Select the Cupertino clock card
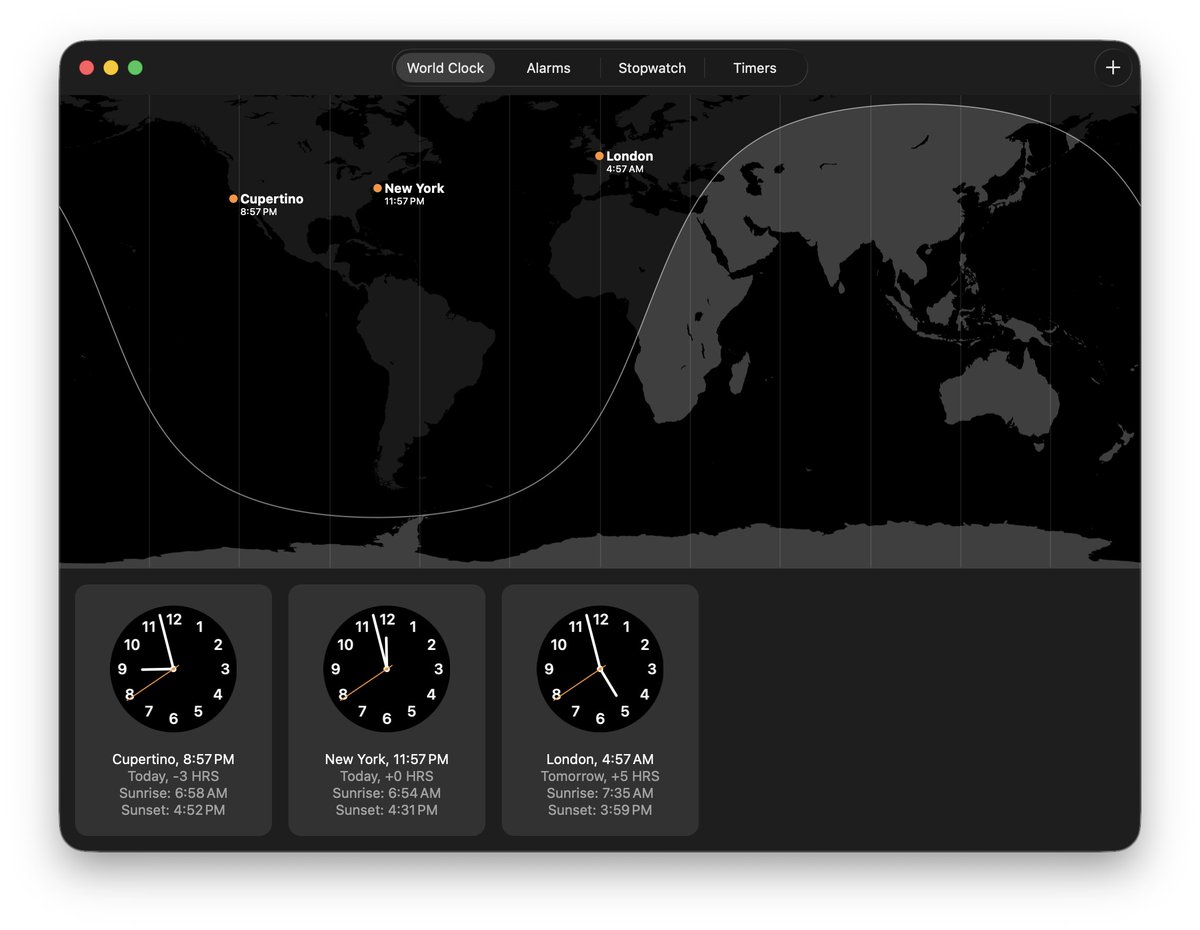1200x930 pixels. click(173, 710)
